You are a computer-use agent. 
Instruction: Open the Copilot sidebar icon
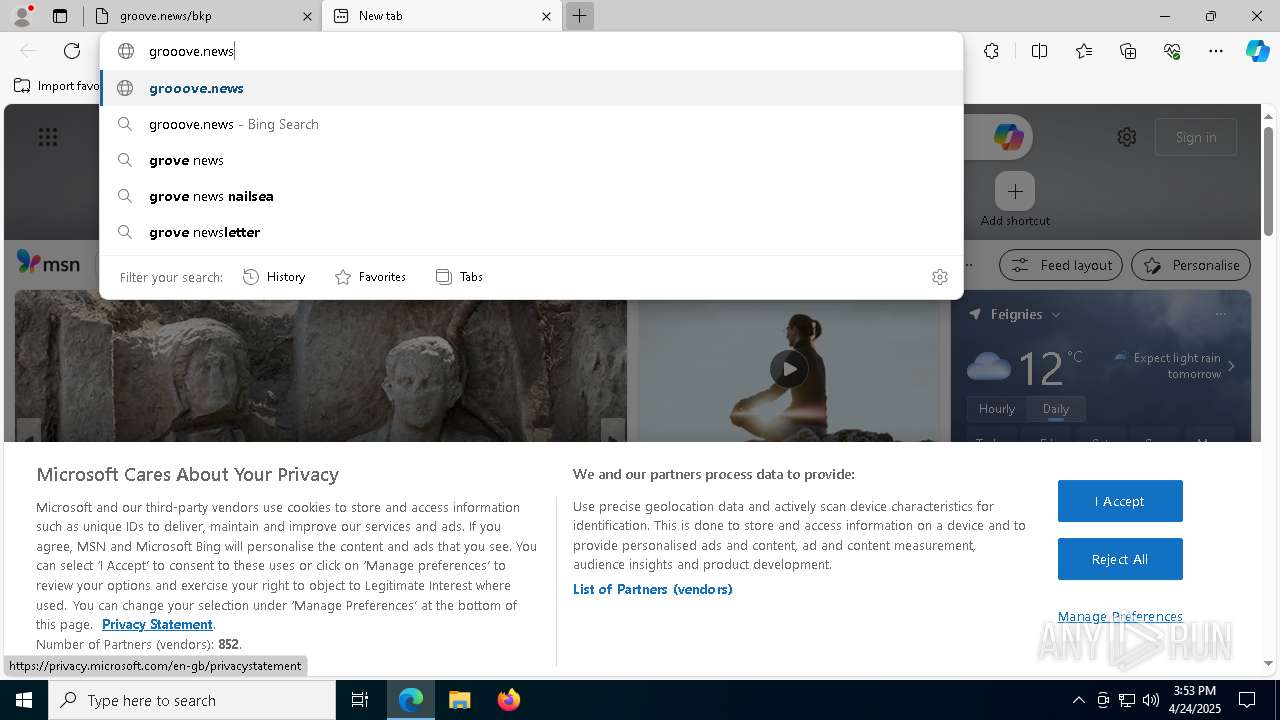click(x=1258, y=51)
